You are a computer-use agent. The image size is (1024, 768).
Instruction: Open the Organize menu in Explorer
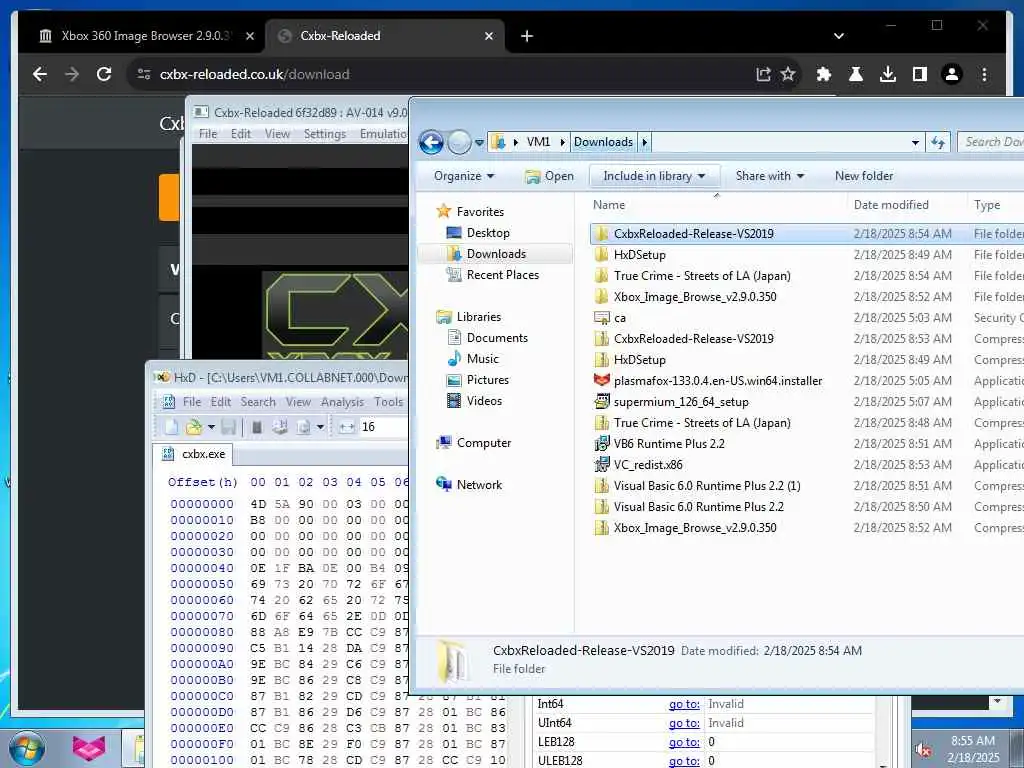pyautogui.click(x=464, y=176)
